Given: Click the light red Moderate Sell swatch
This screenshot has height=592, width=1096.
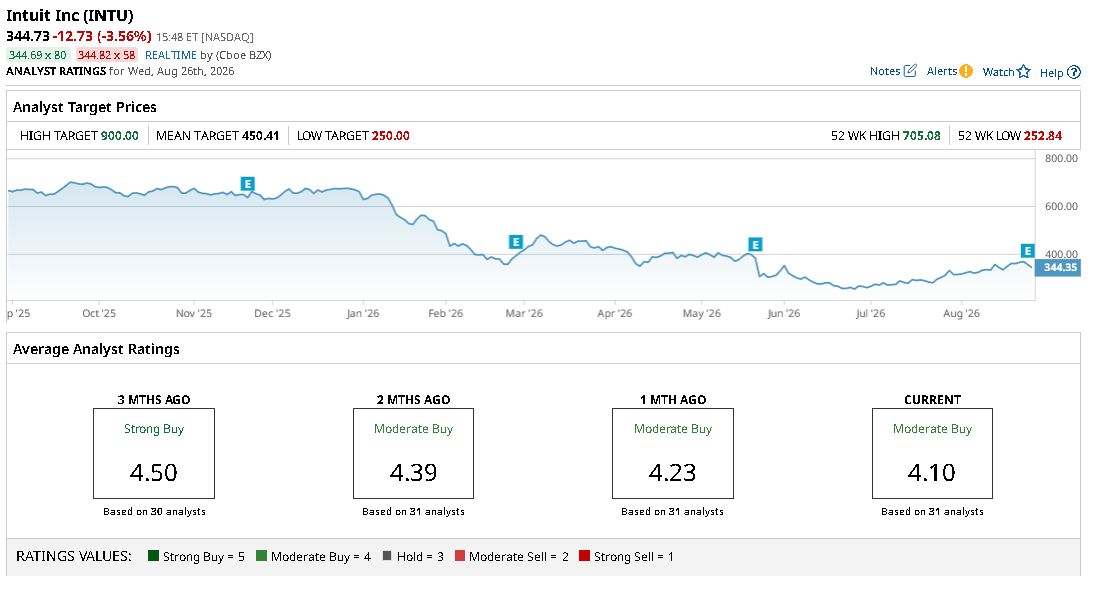Looking at the screenshot, I should coord(460,556).
